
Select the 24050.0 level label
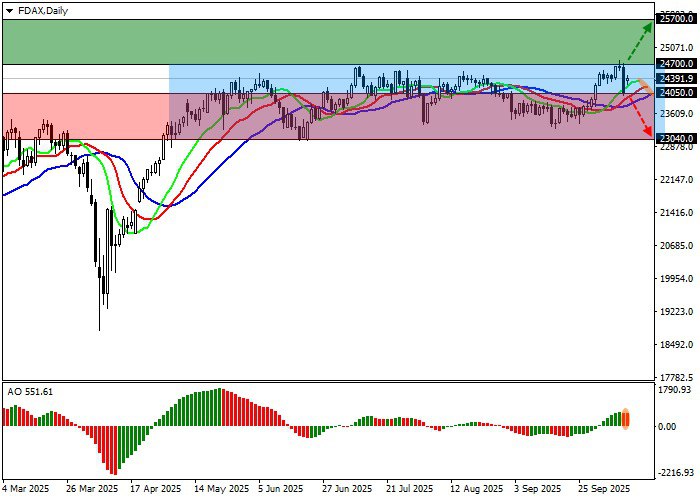(677, 93)
